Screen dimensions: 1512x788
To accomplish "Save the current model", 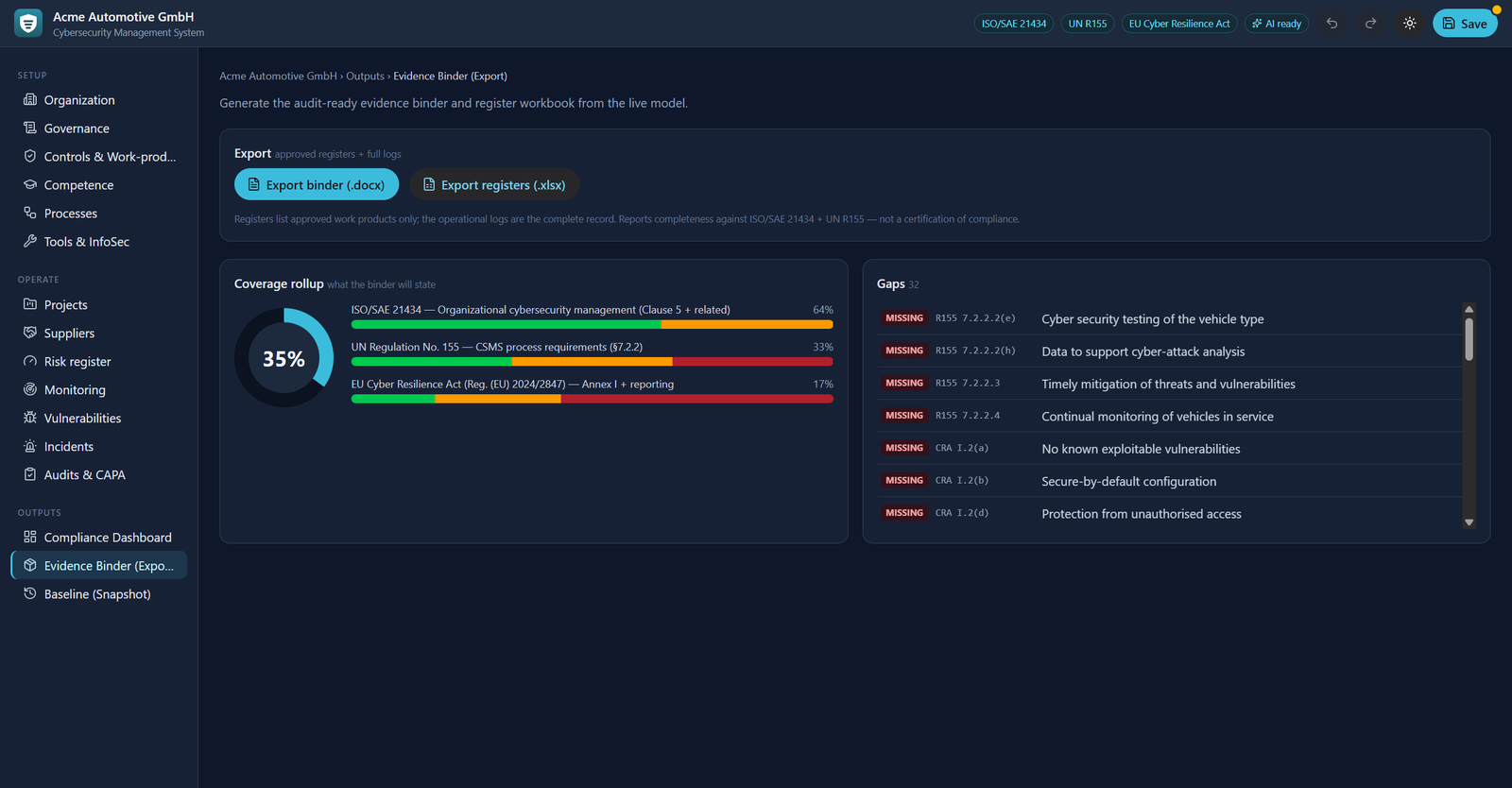I will (x=1465, y=24).
